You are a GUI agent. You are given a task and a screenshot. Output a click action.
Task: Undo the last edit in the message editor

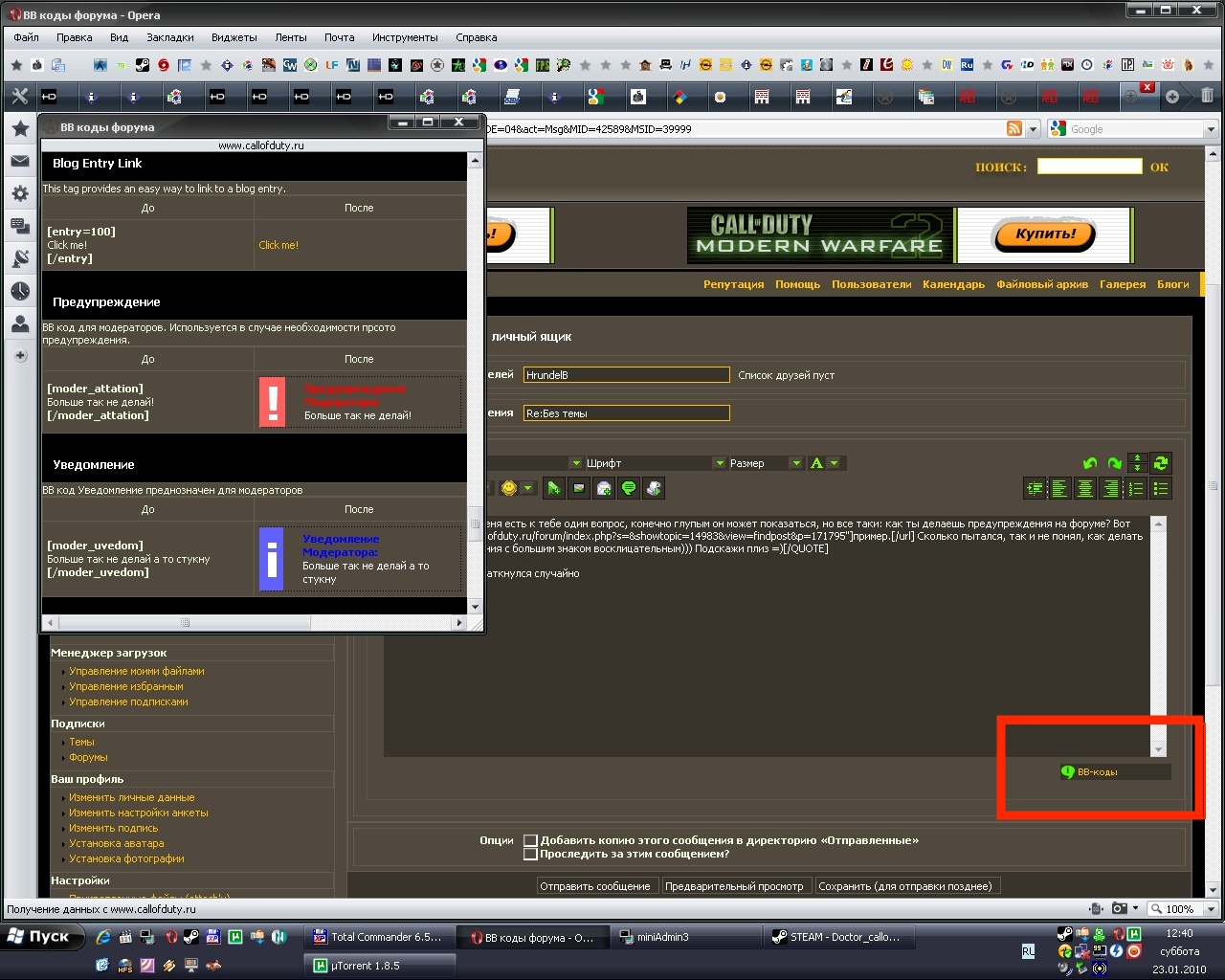point(1090,463)
